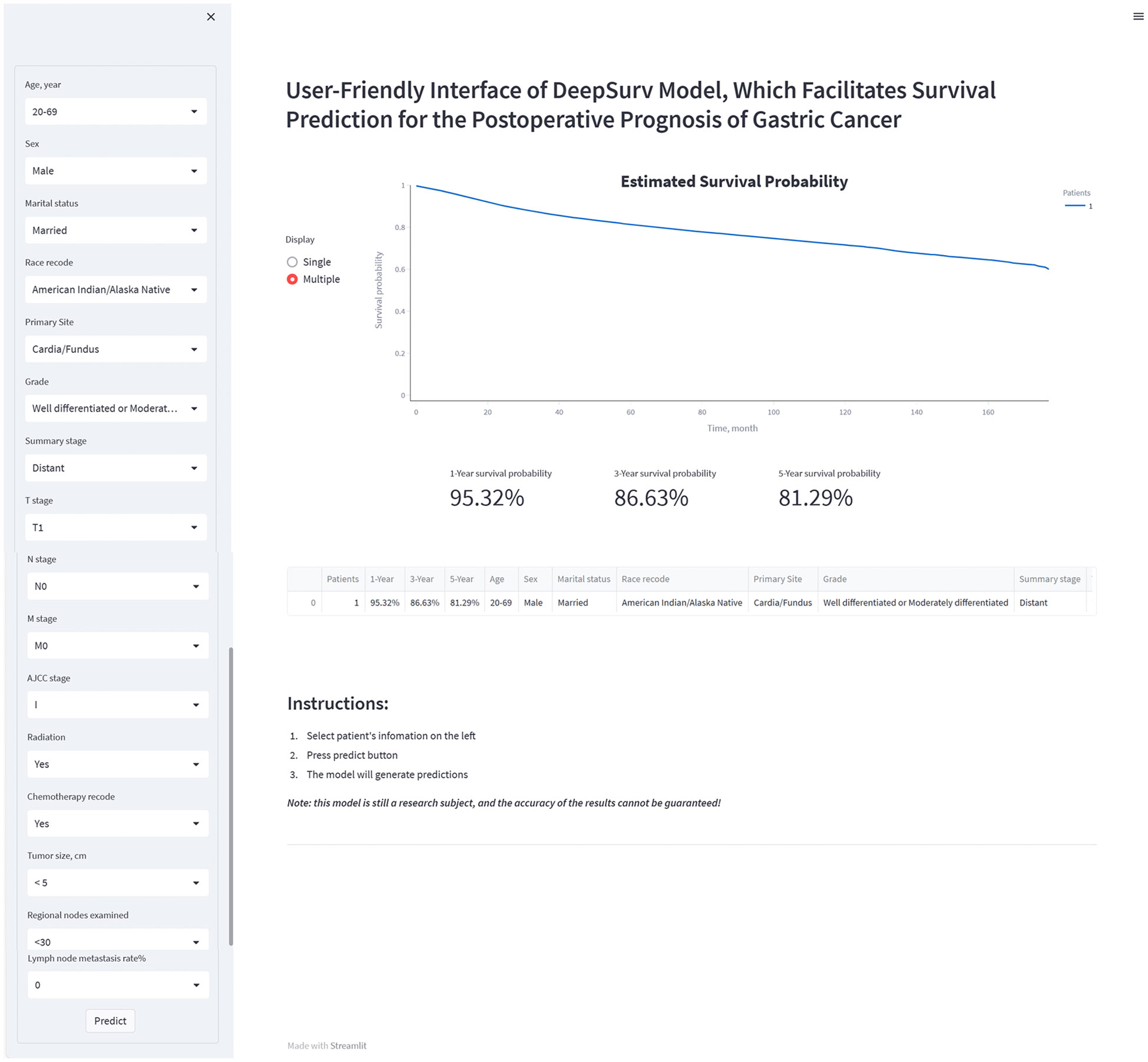This screenshot has height=1062, width=1148.
Task: Click the Marital status column header
Action: coord(584,579)
